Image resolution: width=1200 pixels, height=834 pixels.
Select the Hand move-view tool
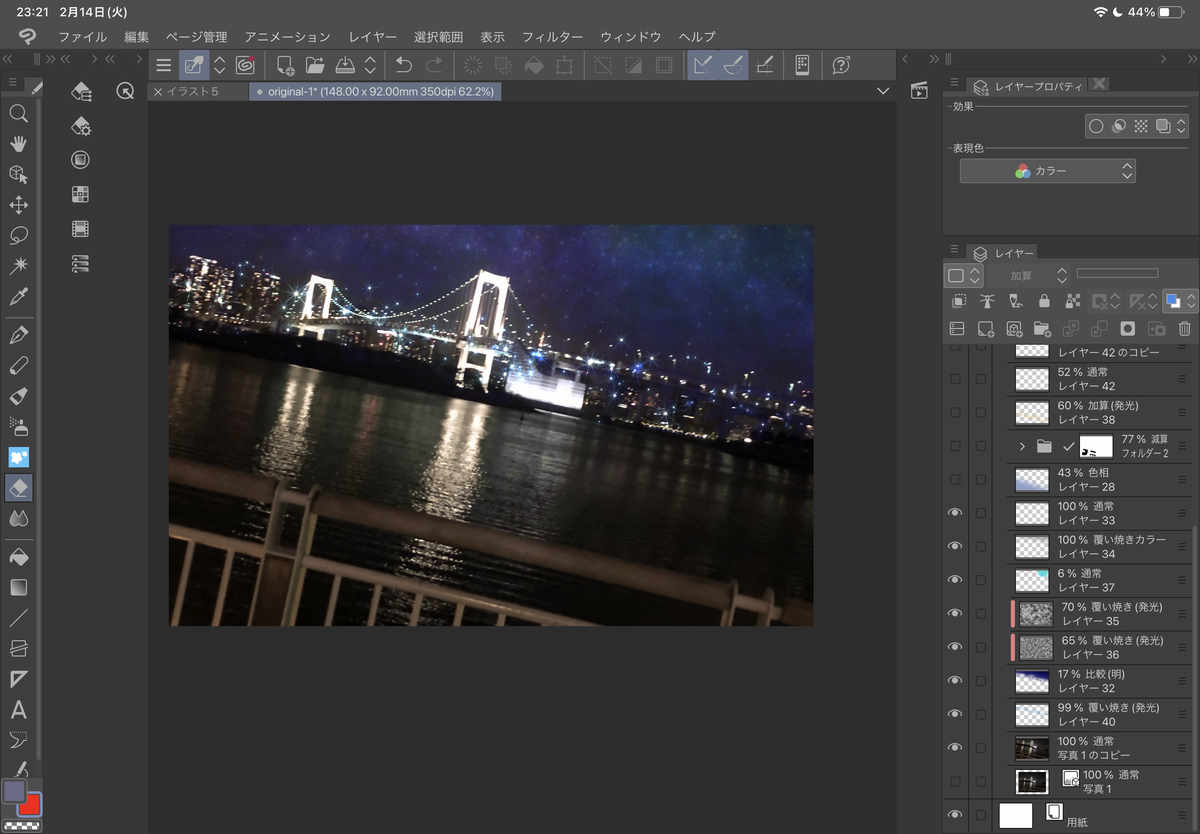click(x=18, y=144)
